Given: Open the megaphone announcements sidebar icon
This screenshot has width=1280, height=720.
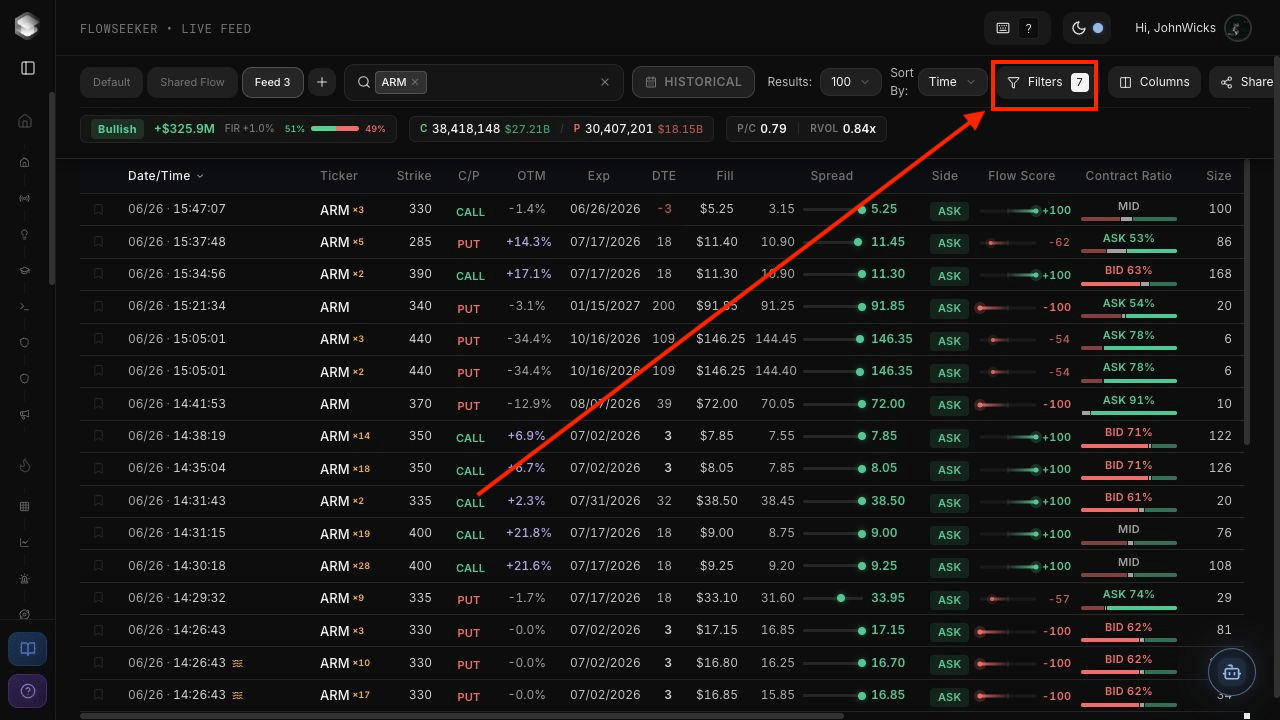Looking at the screenshot, I should 25,414.
